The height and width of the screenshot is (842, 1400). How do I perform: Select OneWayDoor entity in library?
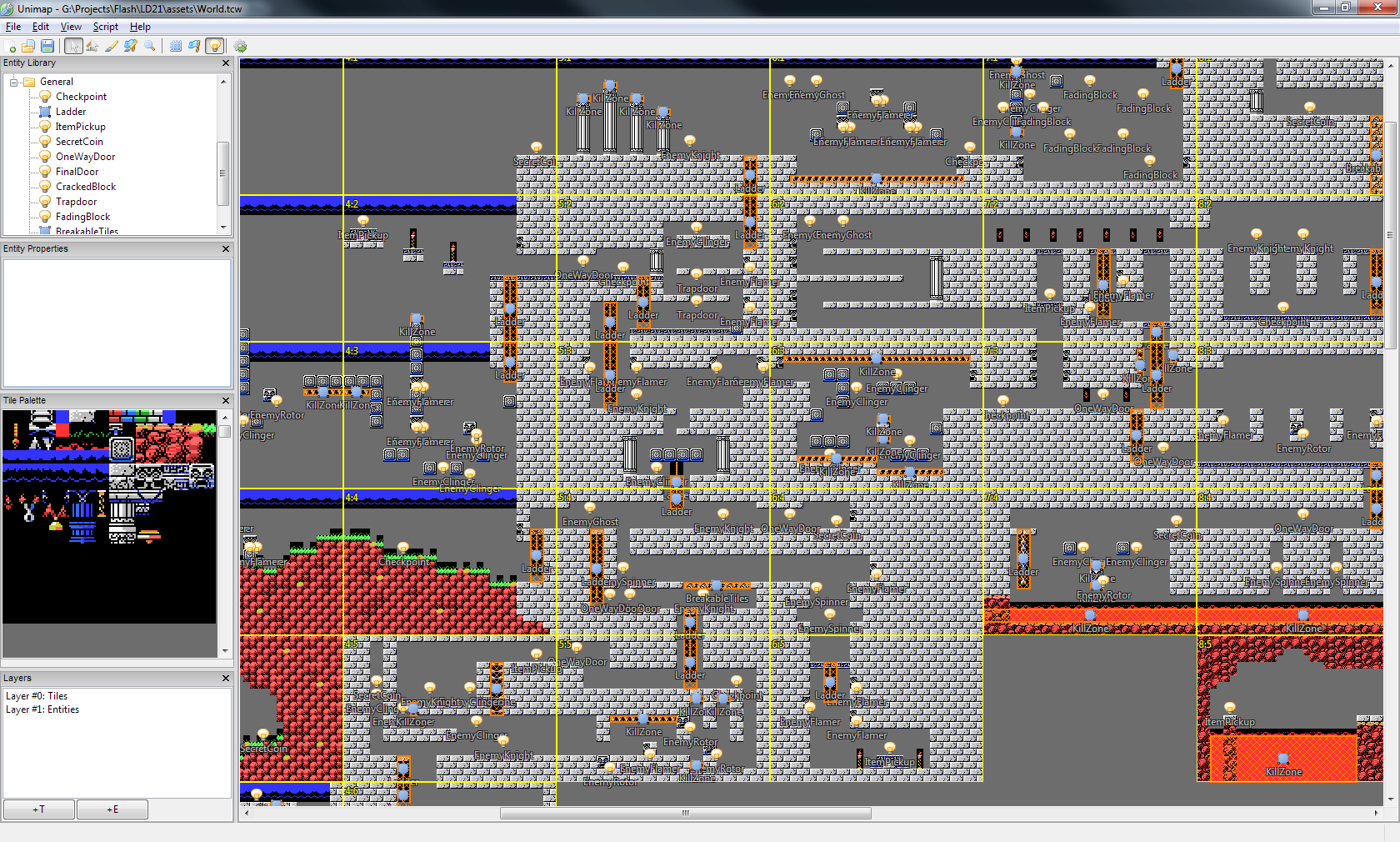click(85, 157)
